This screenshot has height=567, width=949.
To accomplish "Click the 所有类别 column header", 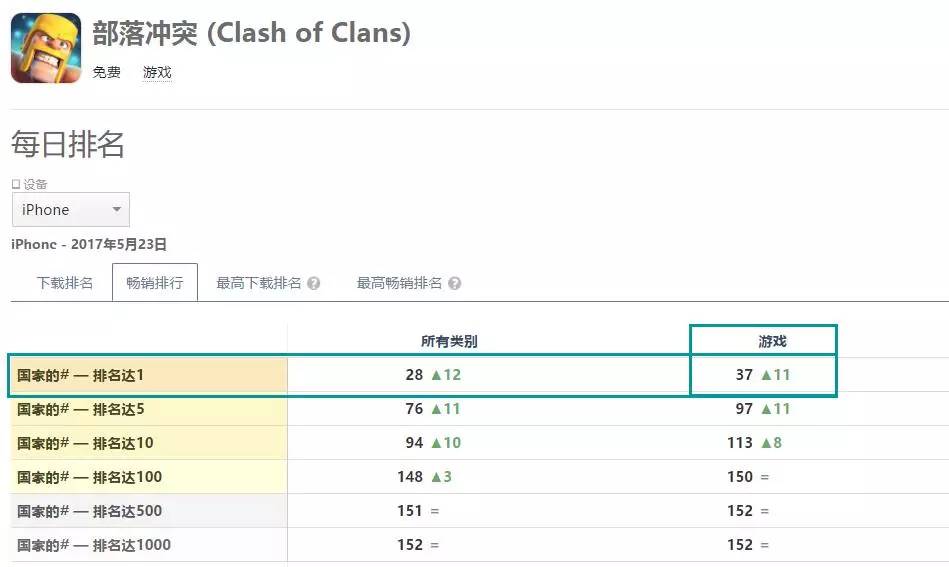I will tap(449, 341).
